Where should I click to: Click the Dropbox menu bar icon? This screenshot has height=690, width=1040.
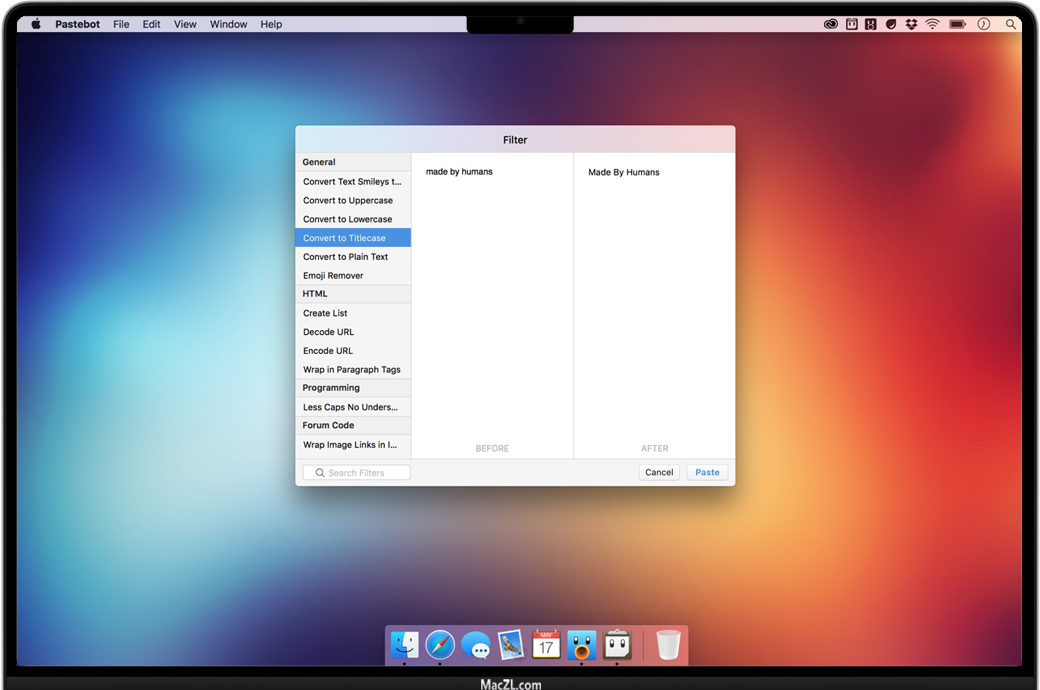pyautogui.click(x=911, y=24)
